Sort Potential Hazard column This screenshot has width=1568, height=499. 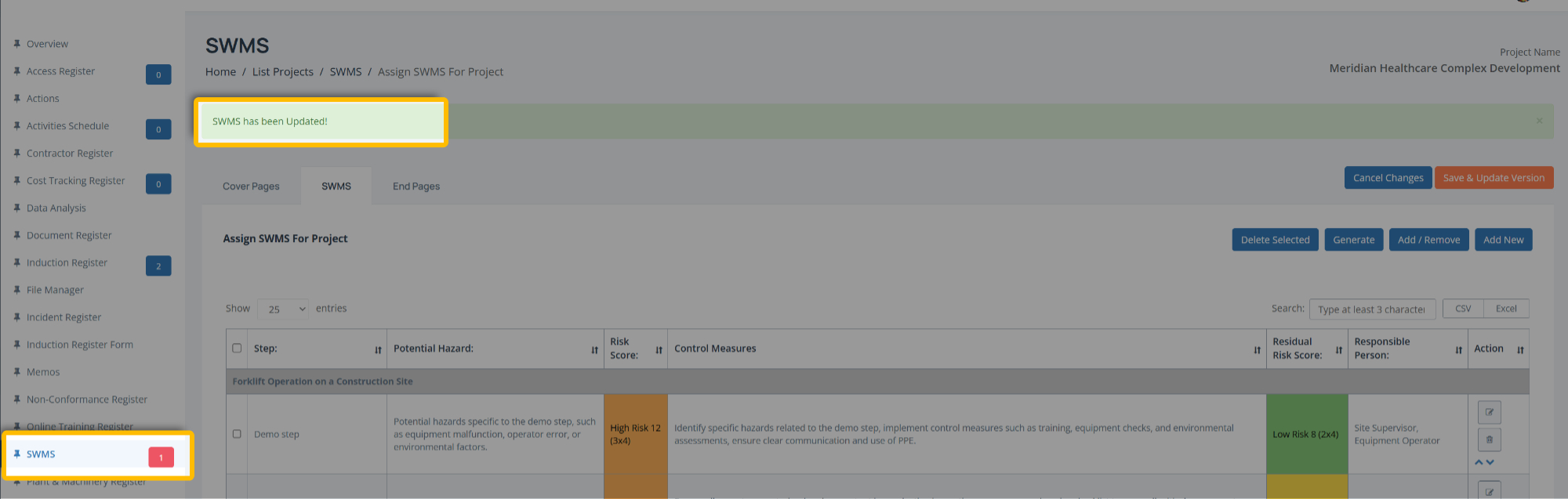click(x=594, y=350)
